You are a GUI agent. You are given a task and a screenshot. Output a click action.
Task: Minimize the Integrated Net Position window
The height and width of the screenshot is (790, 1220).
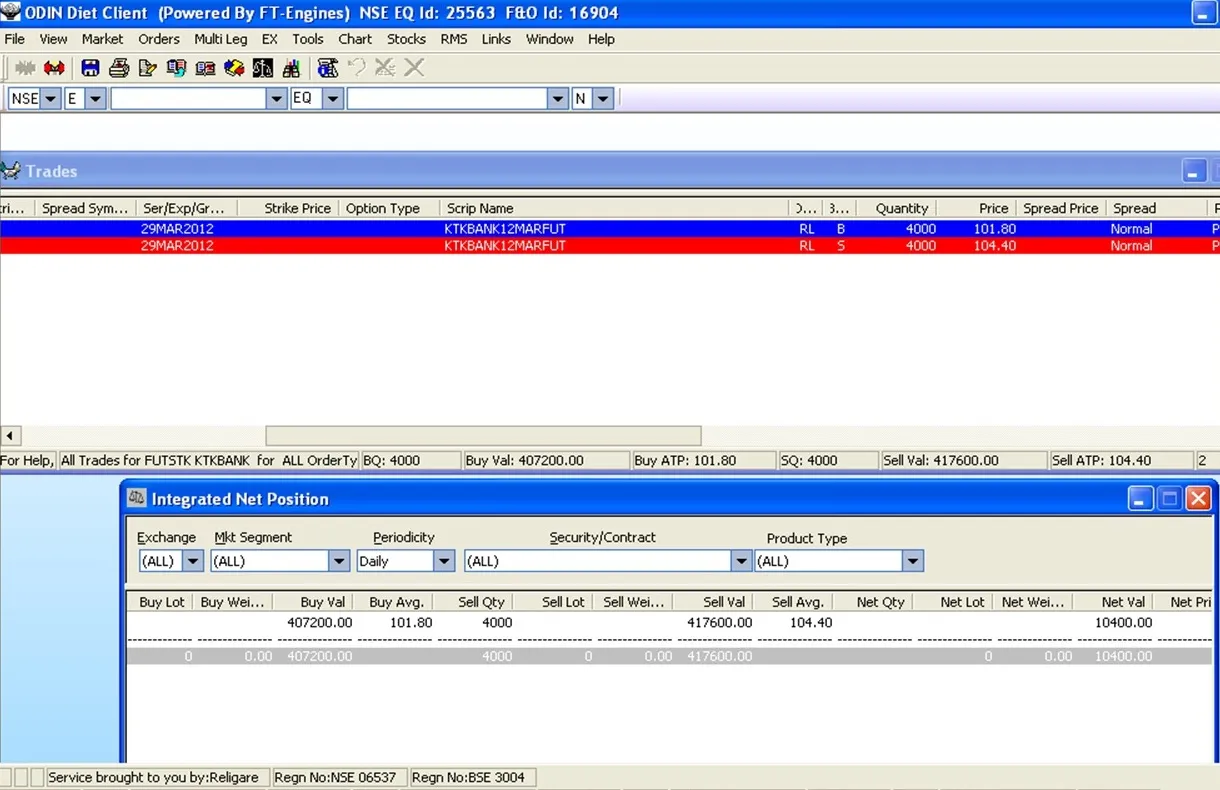(x=1141, y=498)
